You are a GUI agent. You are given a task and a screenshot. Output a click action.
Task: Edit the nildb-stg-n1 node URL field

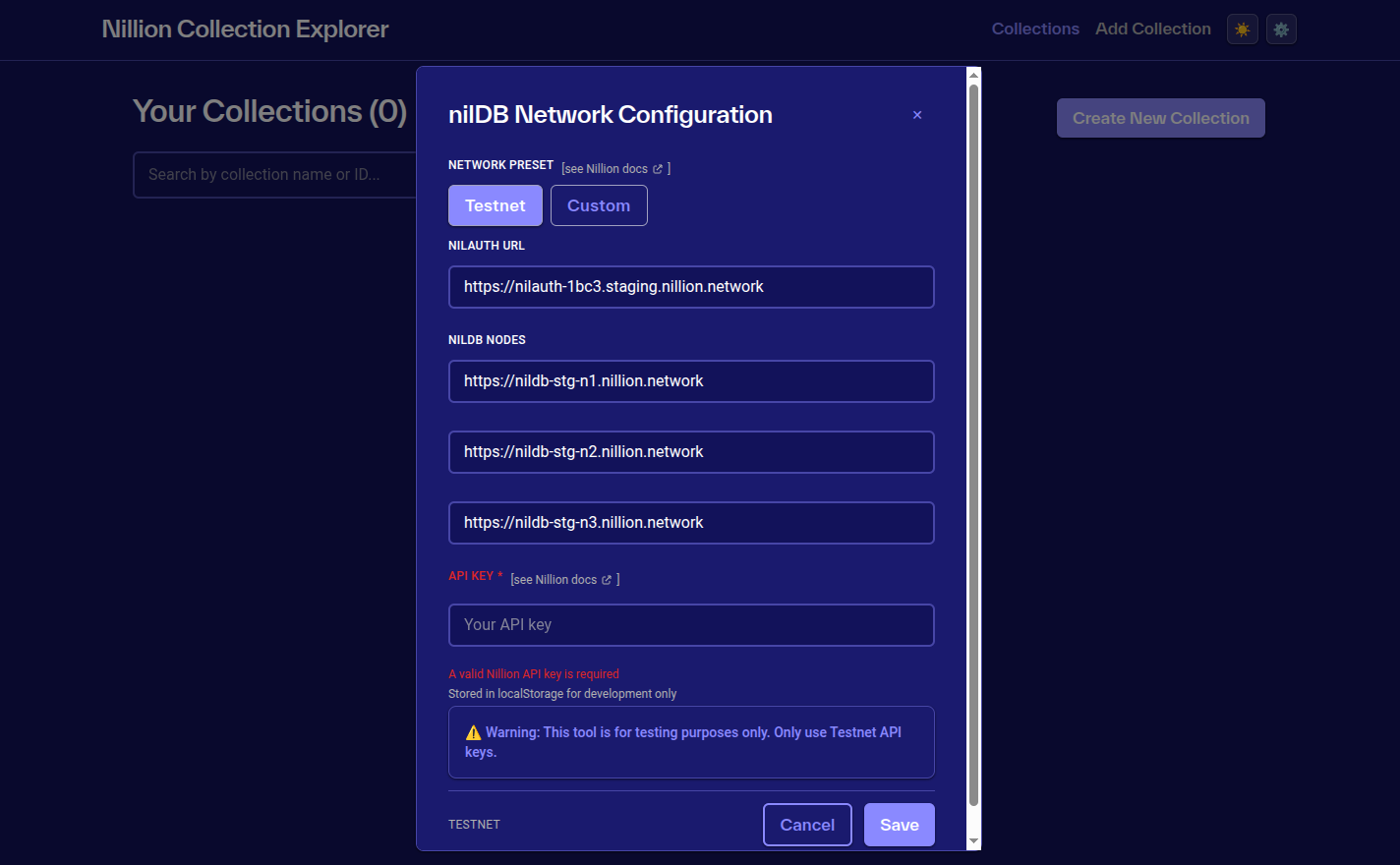coord(691,381)
